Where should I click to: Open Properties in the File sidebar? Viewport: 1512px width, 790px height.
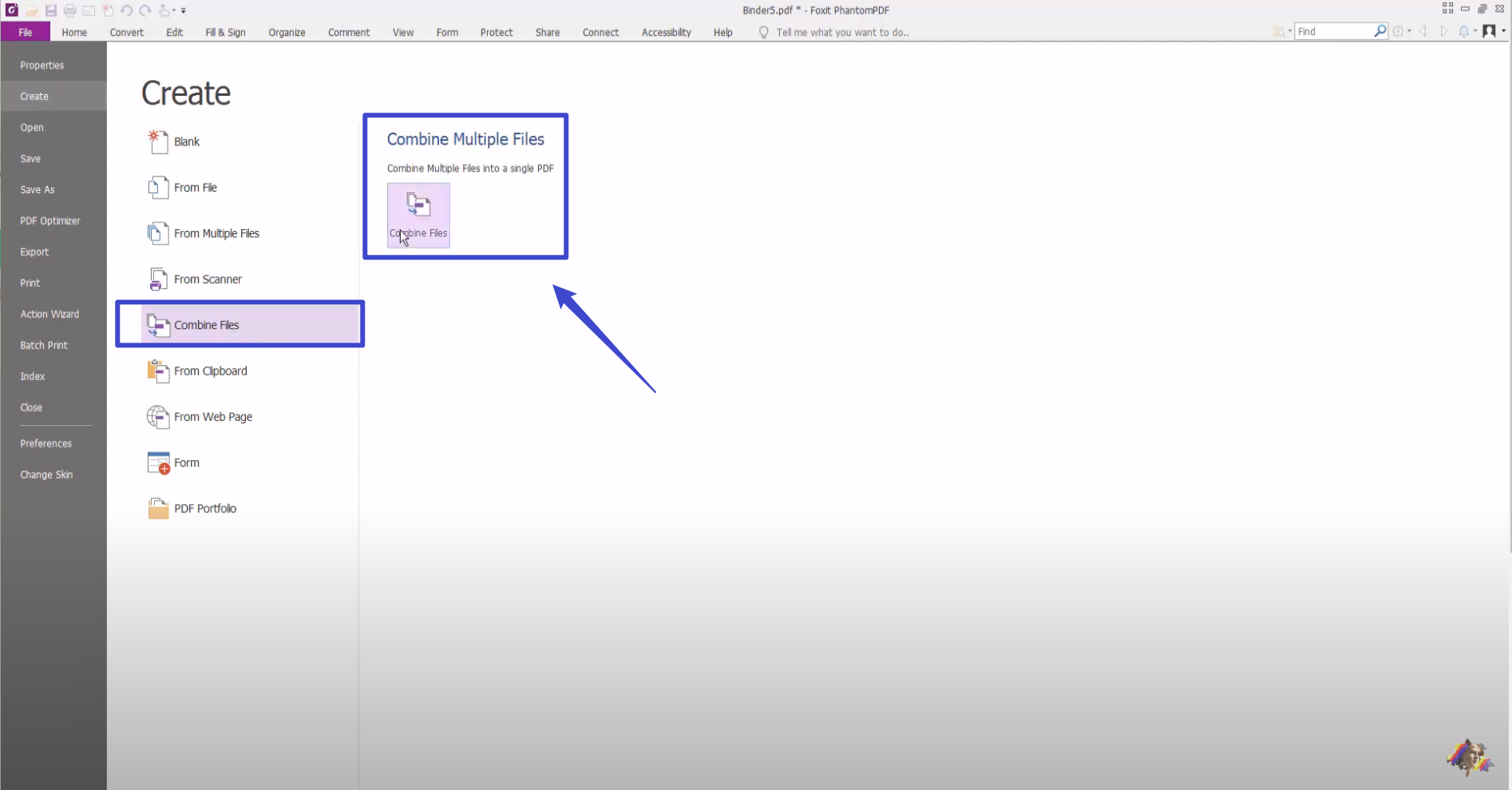pos(42,66)
